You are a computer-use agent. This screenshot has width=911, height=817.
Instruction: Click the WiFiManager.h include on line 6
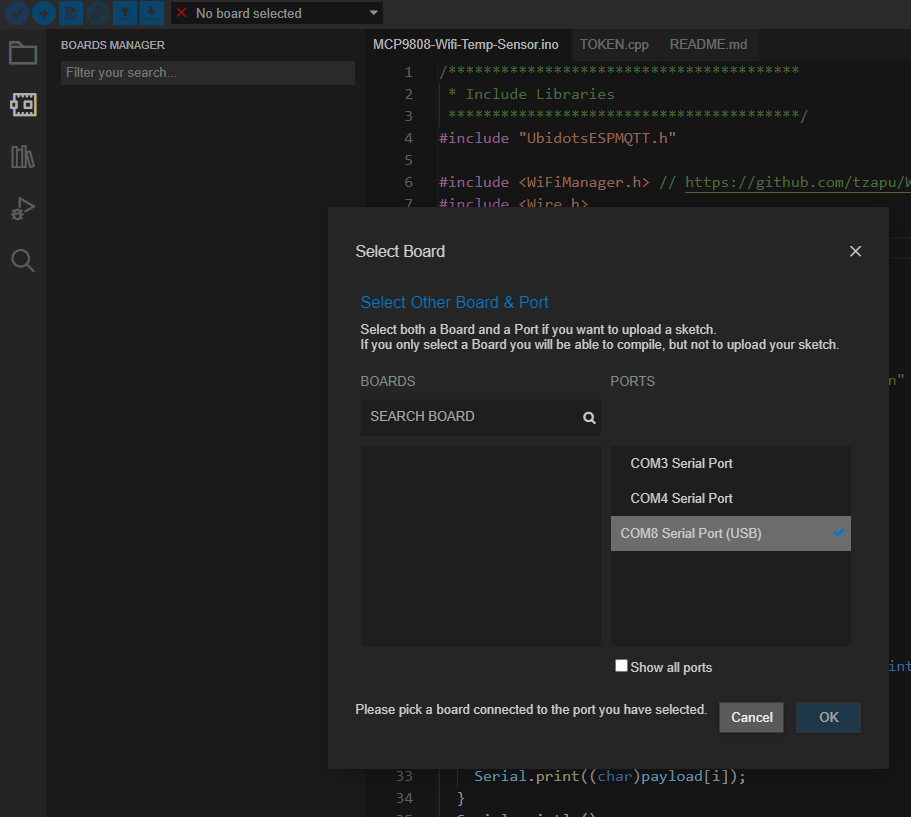coord(544,182)
